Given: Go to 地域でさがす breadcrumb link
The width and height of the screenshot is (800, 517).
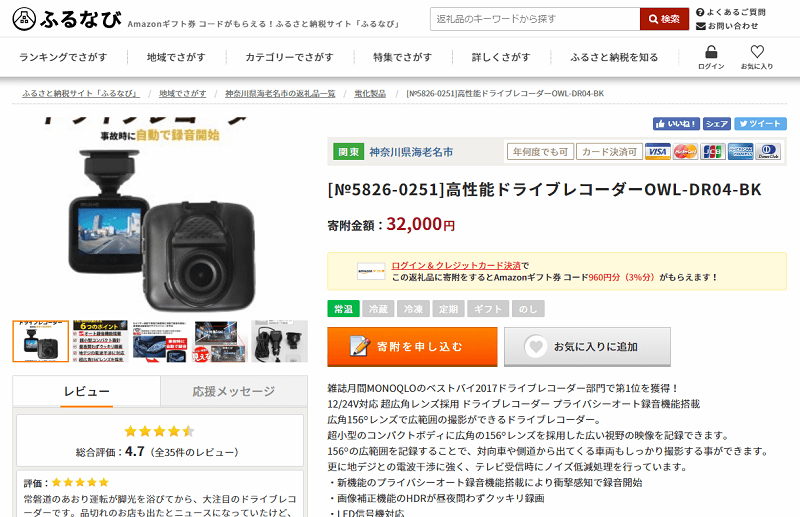Looking at the screenshot, I should coord(183,93).
